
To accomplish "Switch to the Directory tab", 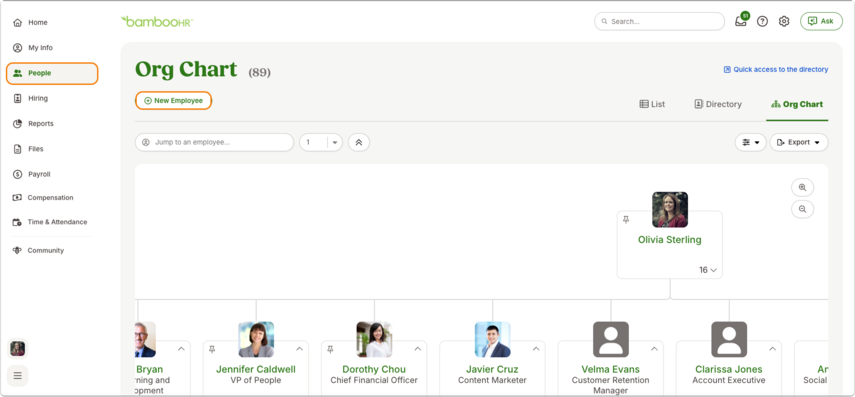I will (718, 104).
